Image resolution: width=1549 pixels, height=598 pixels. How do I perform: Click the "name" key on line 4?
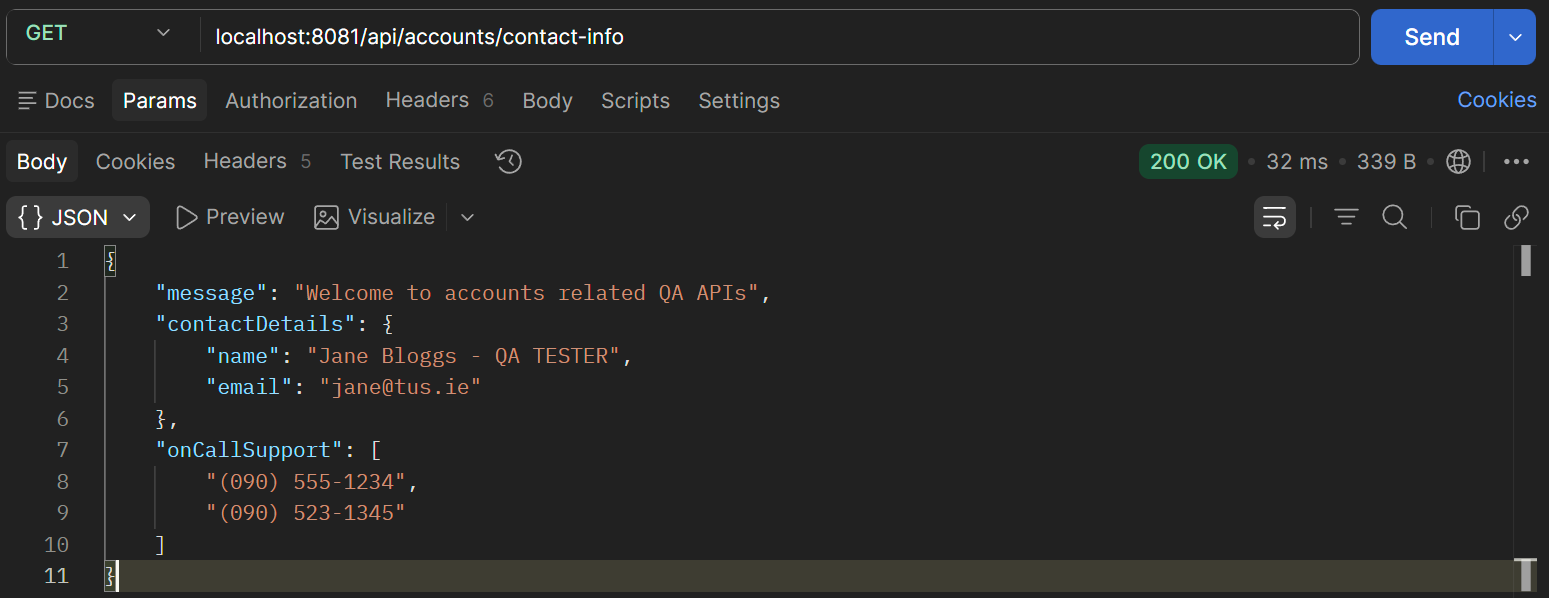(243, 356)
